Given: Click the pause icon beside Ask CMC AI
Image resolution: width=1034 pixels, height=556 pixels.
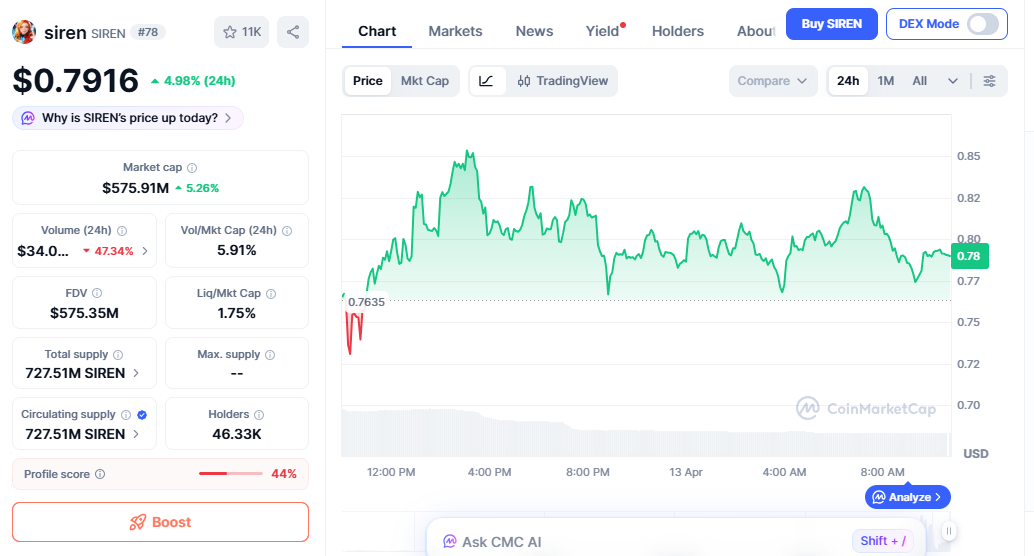Looking at the screenshot, I should click(949, 531).
